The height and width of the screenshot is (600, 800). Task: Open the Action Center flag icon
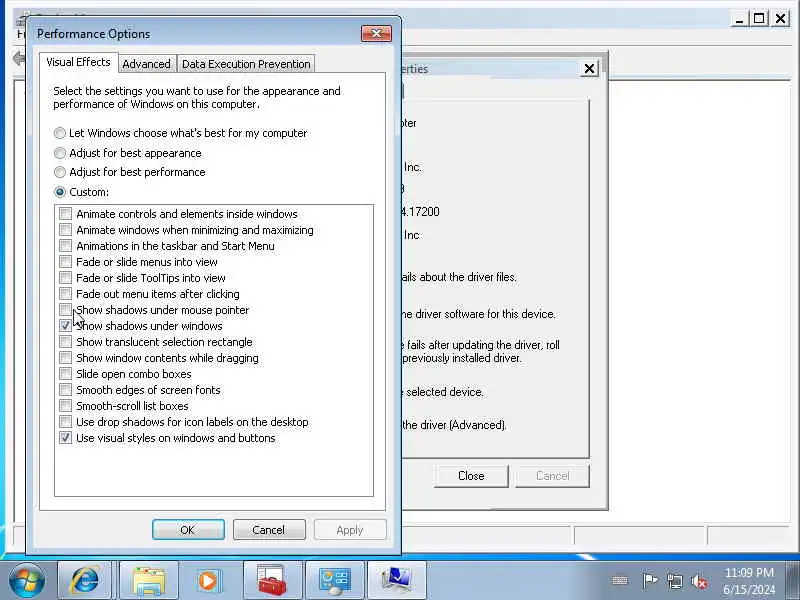[649, 581]
